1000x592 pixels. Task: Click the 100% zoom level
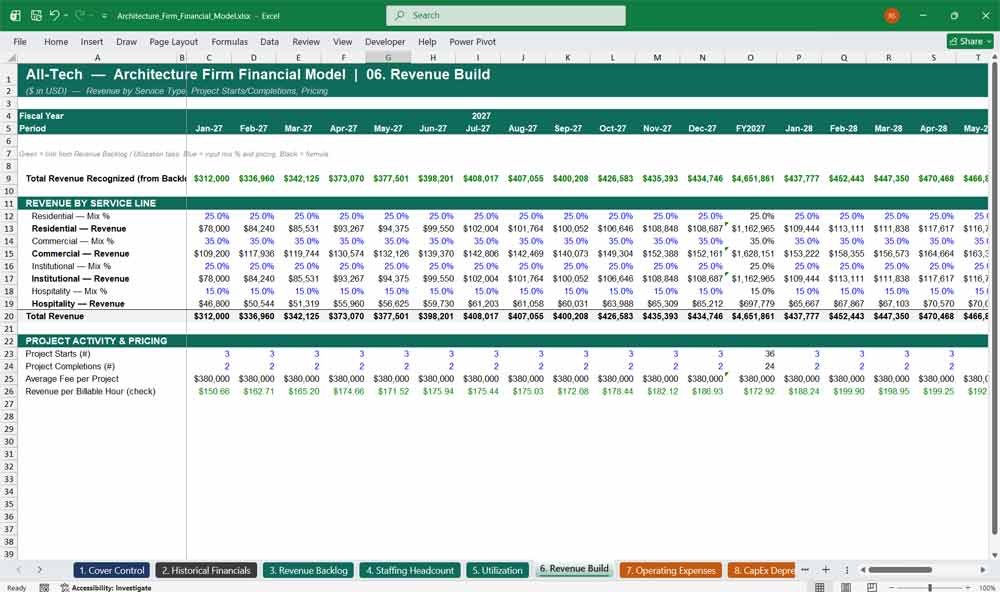[x=987, y=588]
